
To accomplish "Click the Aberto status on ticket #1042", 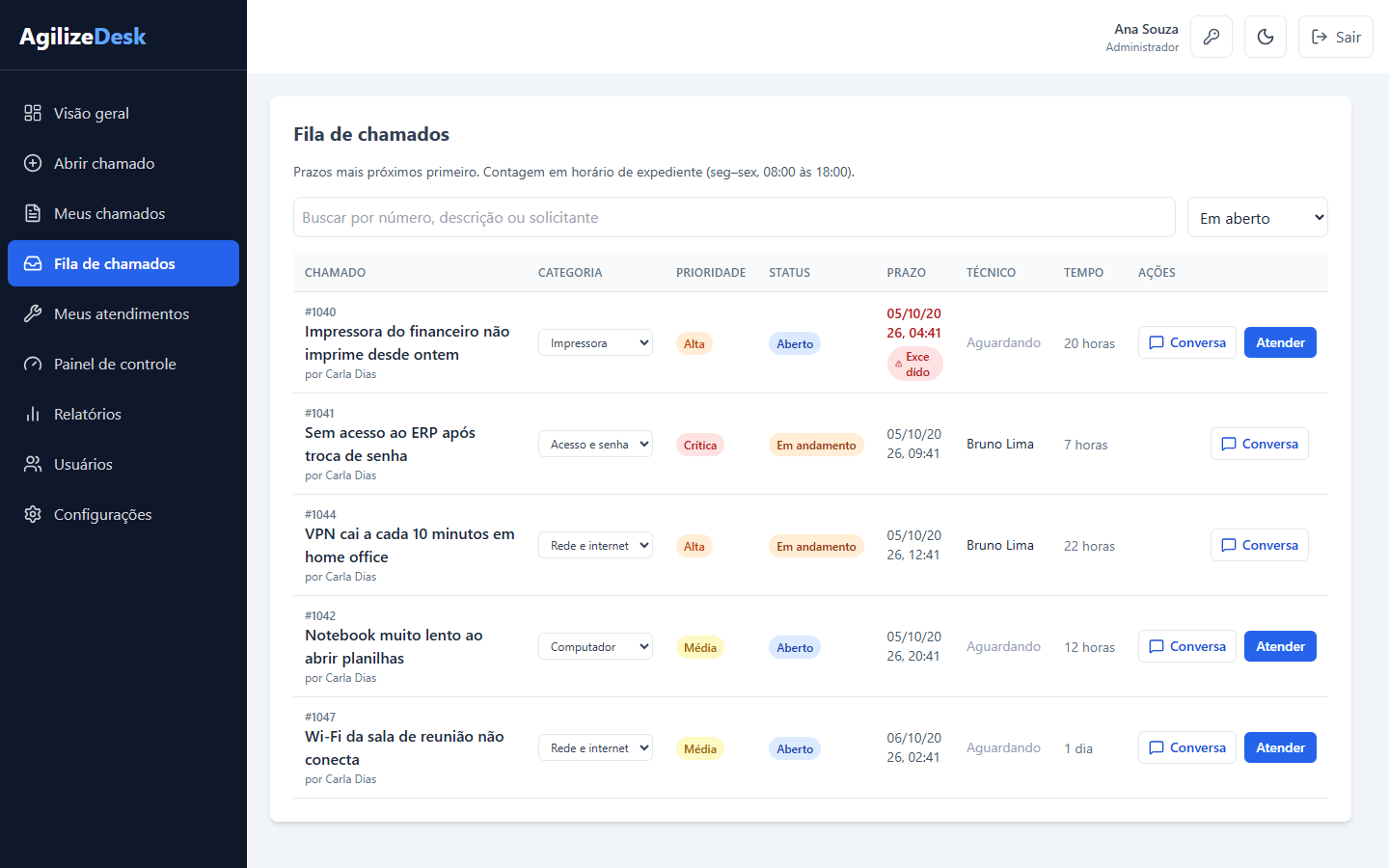I will pos(795,647).
